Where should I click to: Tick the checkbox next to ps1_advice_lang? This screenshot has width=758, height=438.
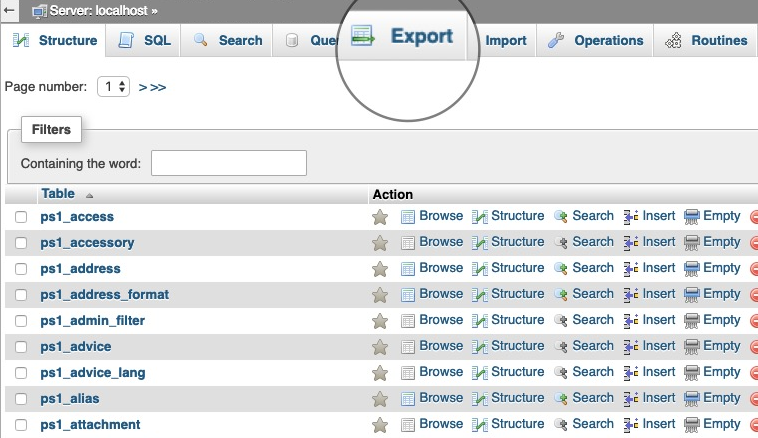21,373
